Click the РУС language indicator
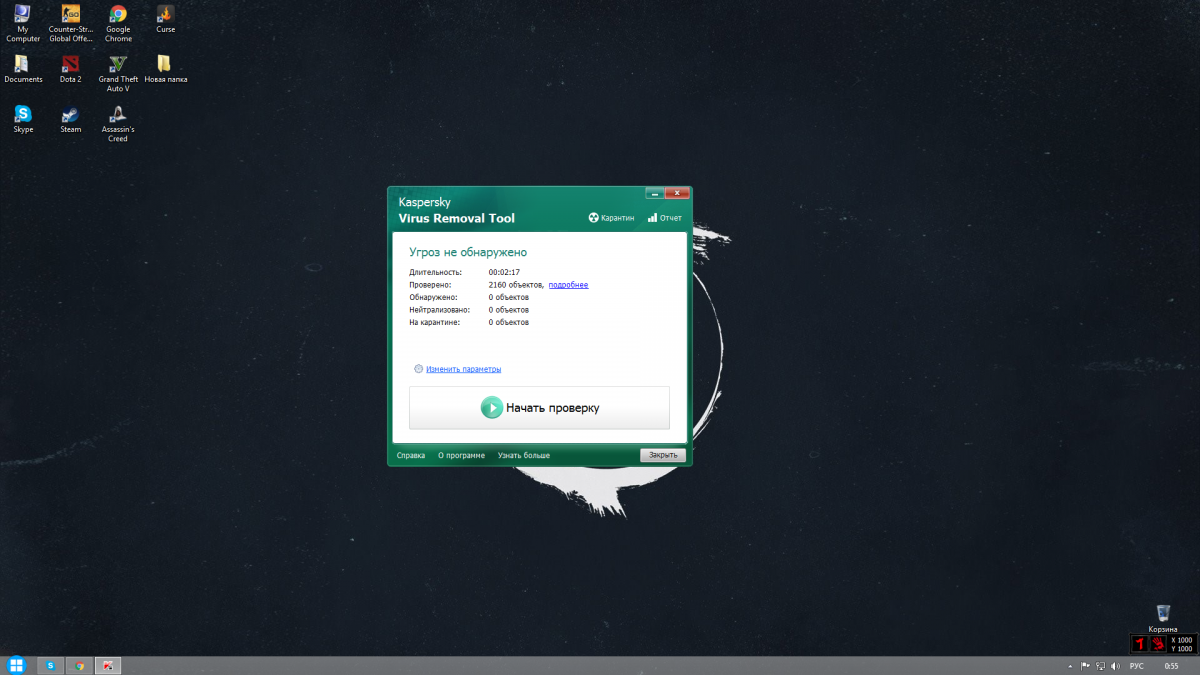Screen dimensions: 1200x675 click(x=1137, y=665)
